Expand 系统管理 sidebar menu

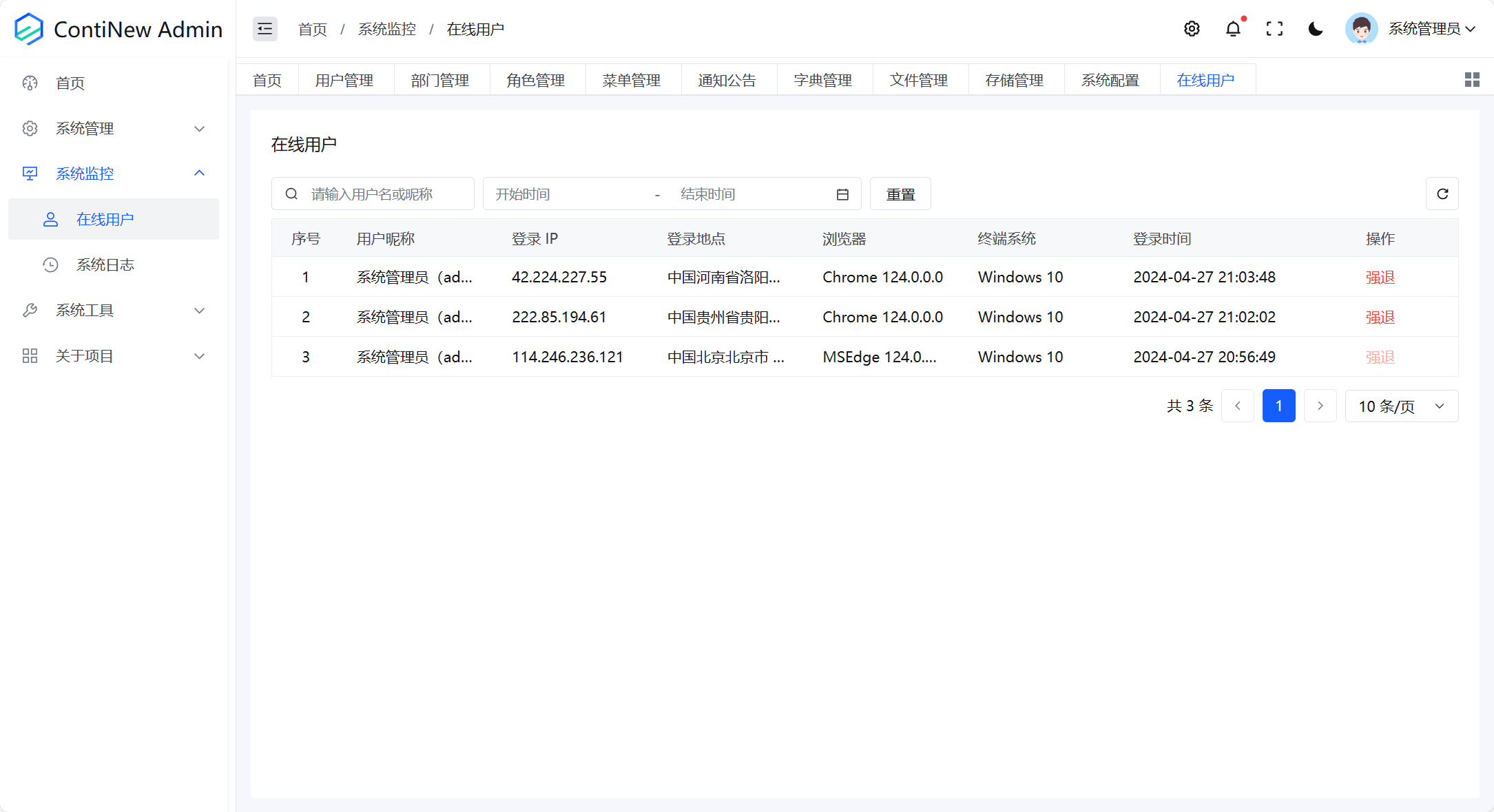(x=114, y=129)
